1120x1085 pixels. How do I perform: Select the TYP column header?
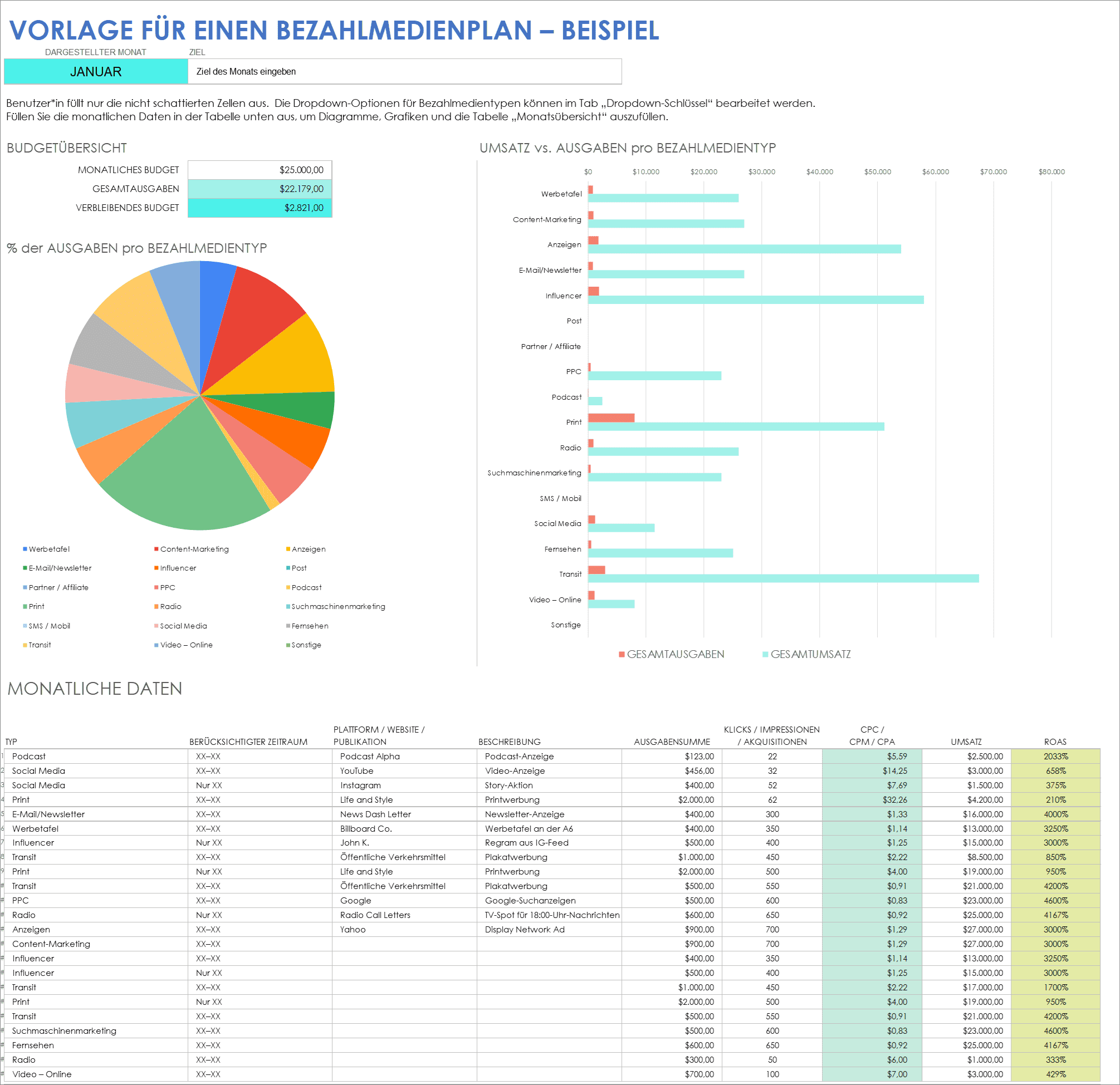12,742
